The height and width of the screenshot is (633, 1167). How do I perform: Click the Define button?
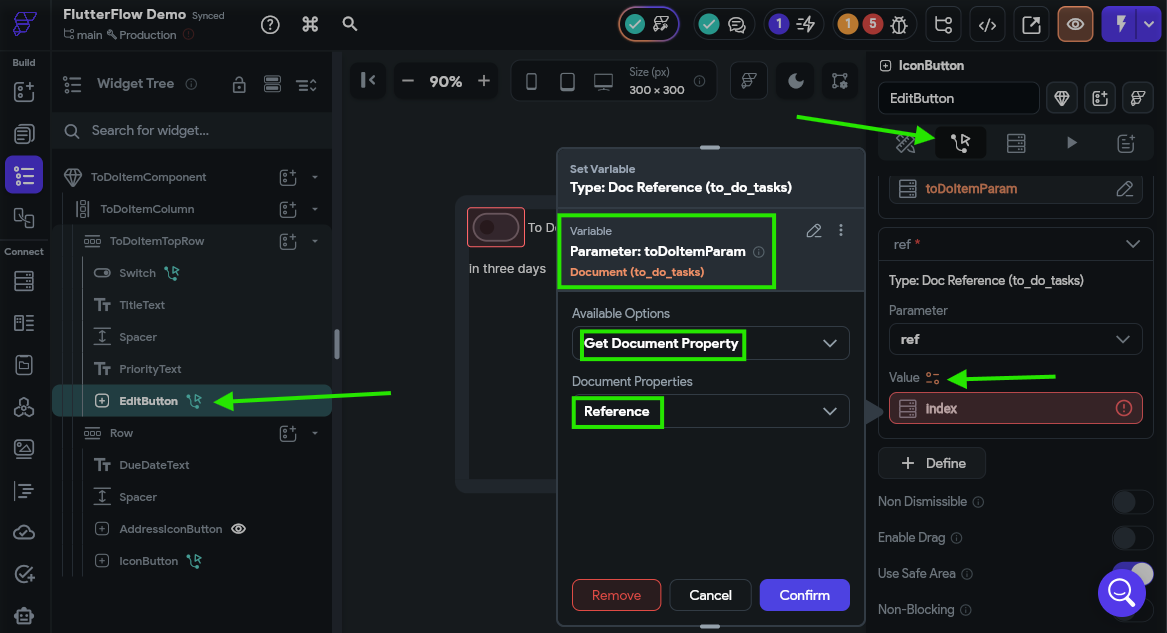coord(932,463)
